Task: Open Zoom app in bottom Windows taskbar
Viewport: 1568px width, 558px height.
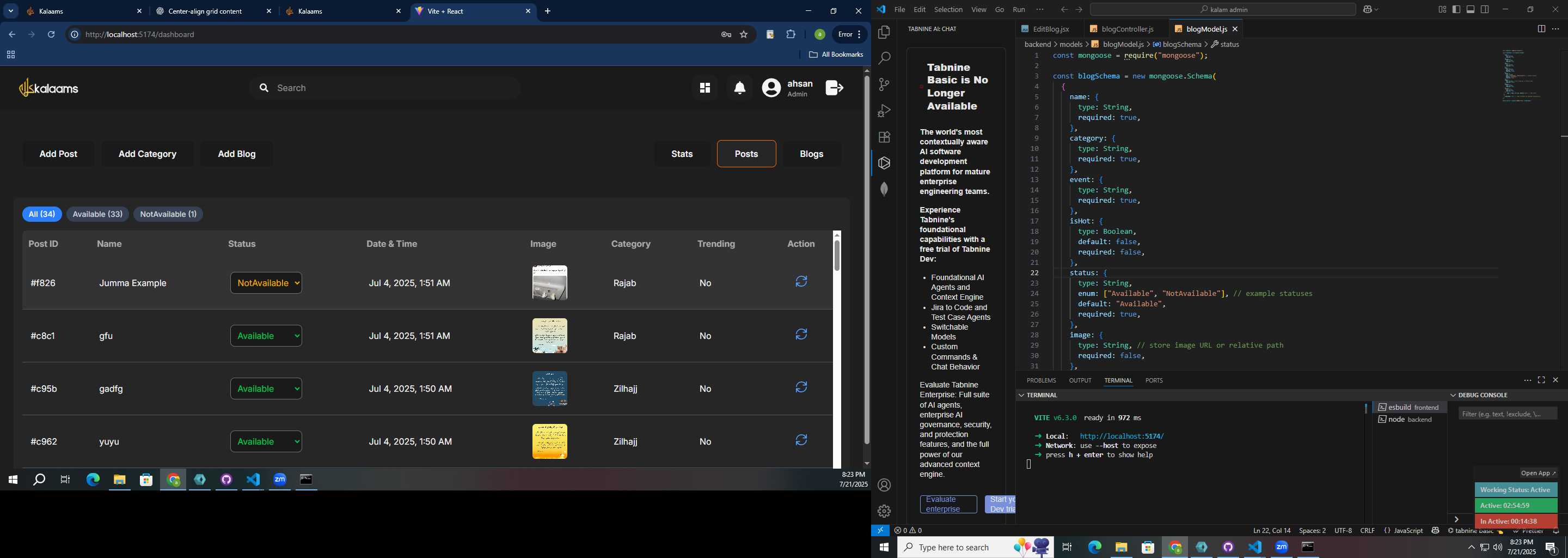Action: (1282, 548)
